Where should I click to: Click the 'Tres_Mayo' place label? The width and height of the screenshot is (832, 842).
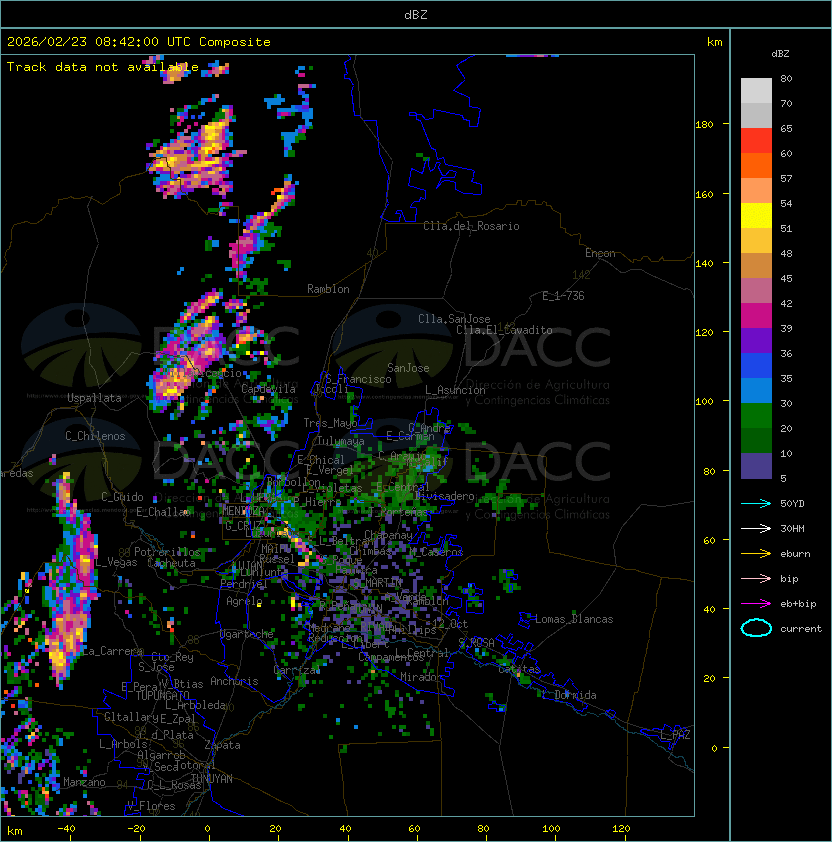click(330, 423)
